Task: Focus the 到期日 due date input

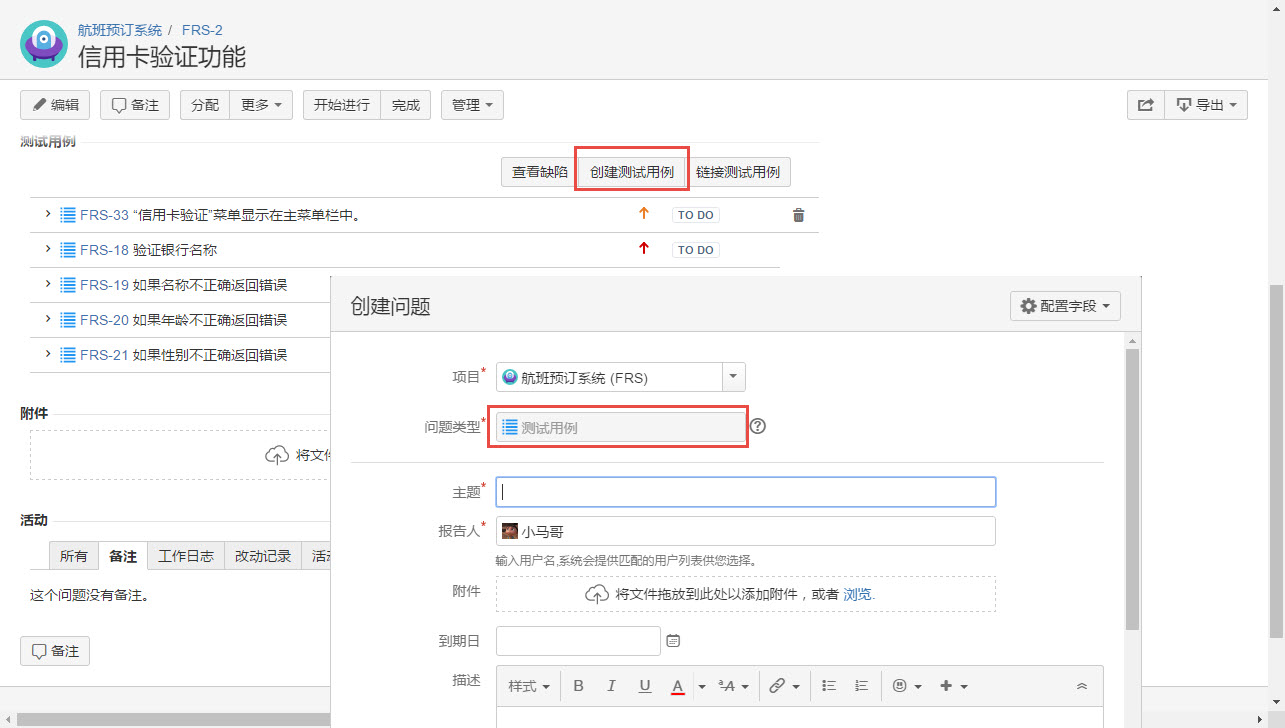Action: tap(578, 640)
